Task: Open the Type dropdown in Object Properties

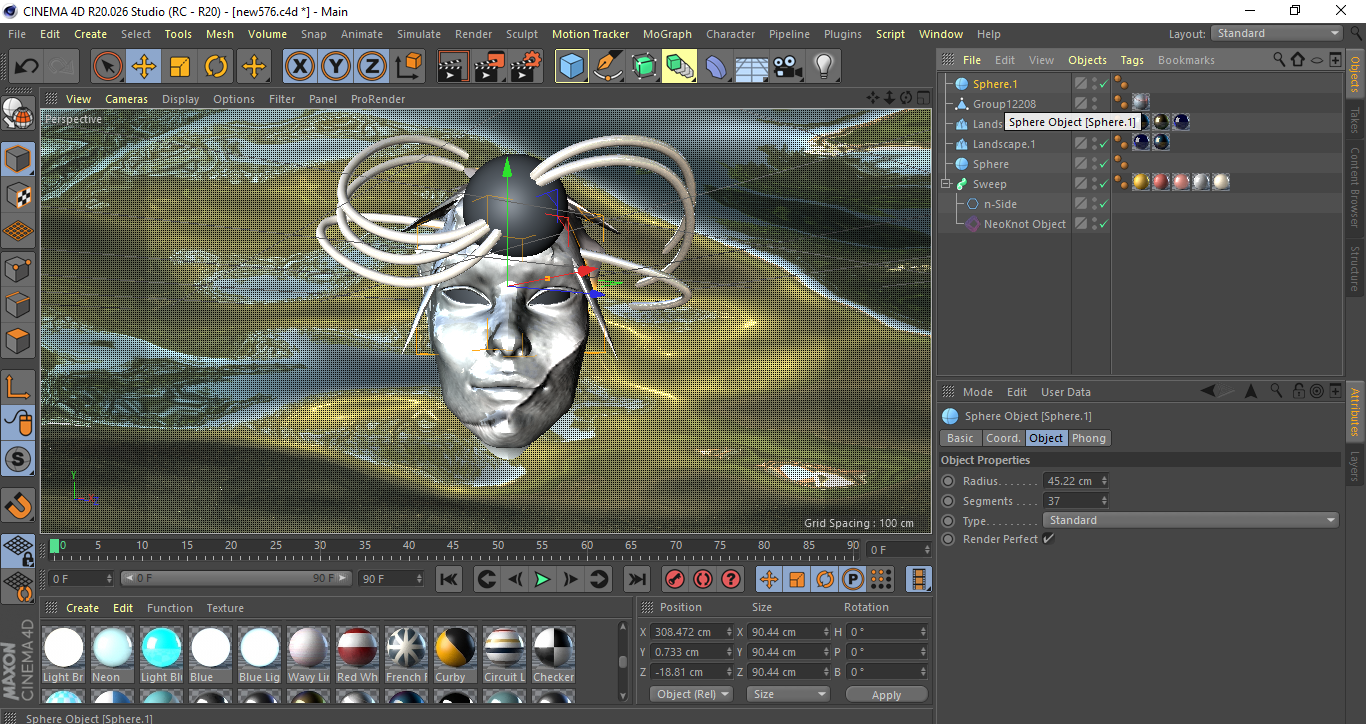Action: coord(1190,519)
